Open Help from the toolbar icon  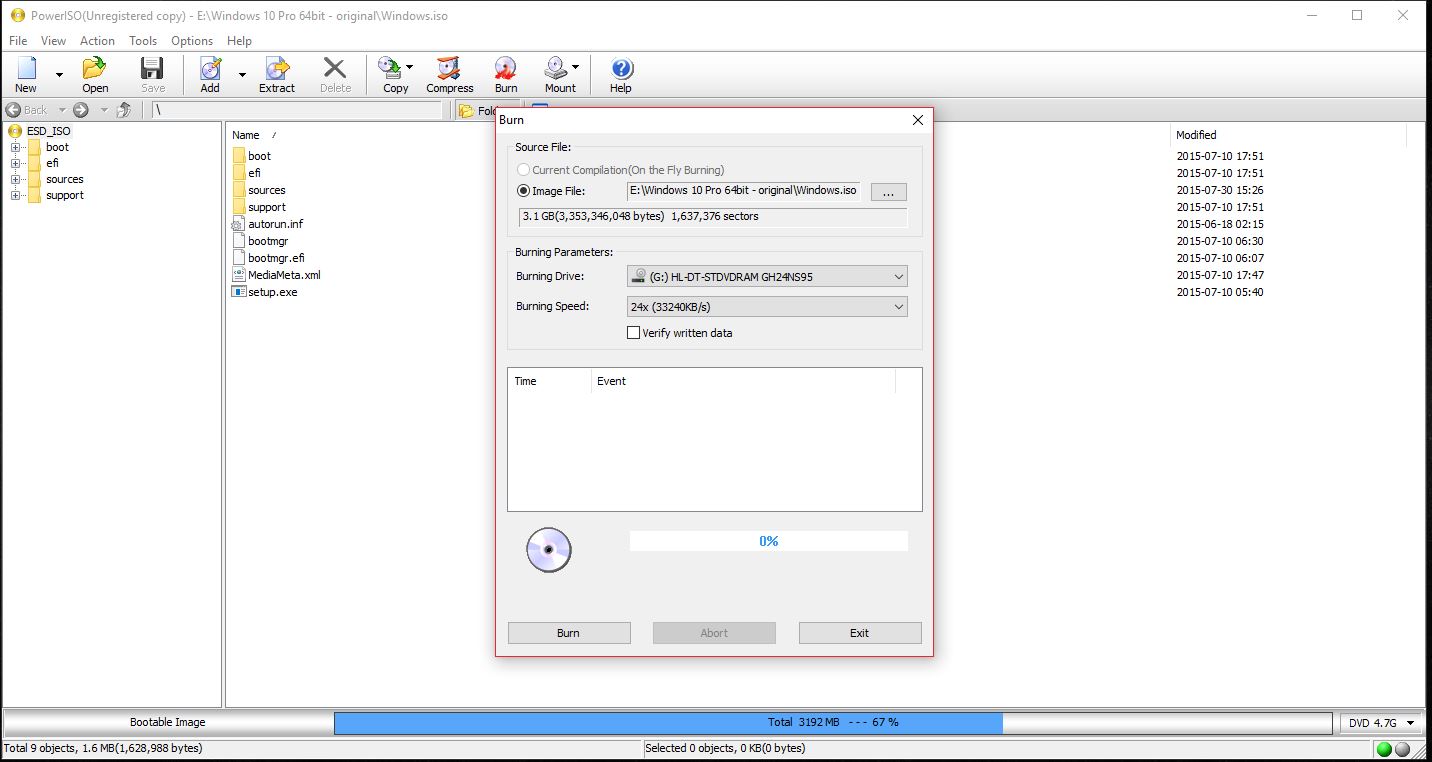(621, 73)
